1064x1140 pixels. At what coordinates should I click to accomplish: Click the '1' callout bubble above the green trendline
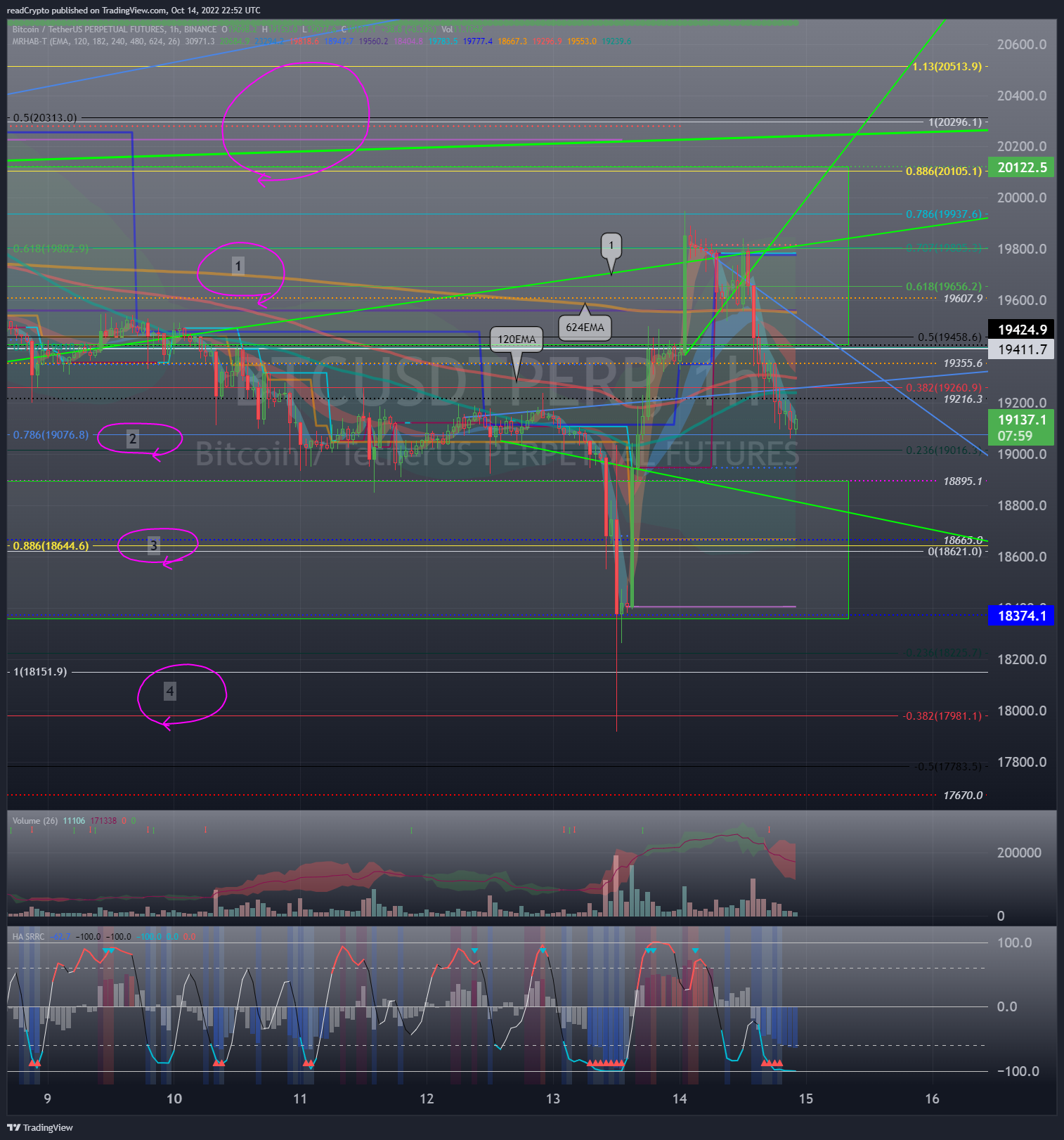click(611, 245)
